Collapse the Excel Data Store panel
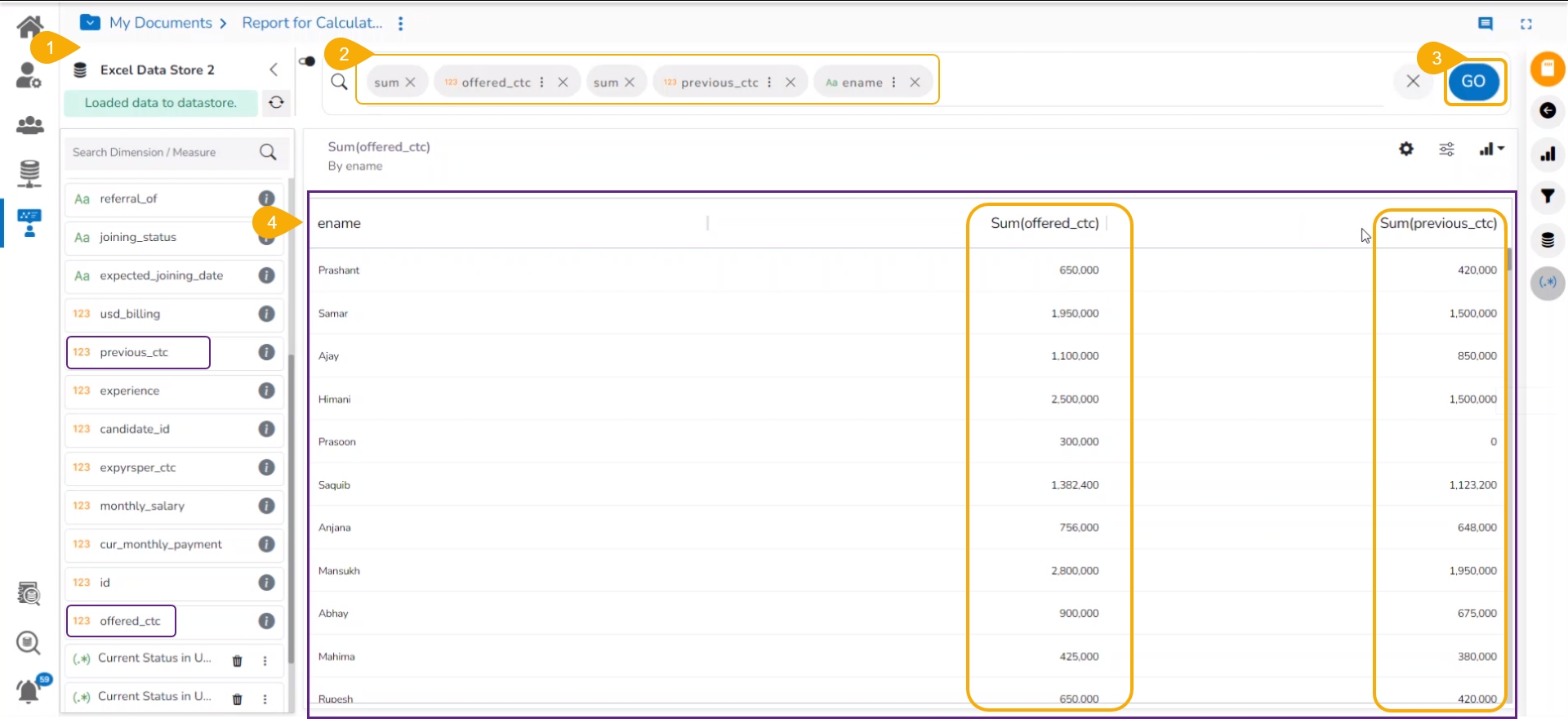 (x=274, y=69)
